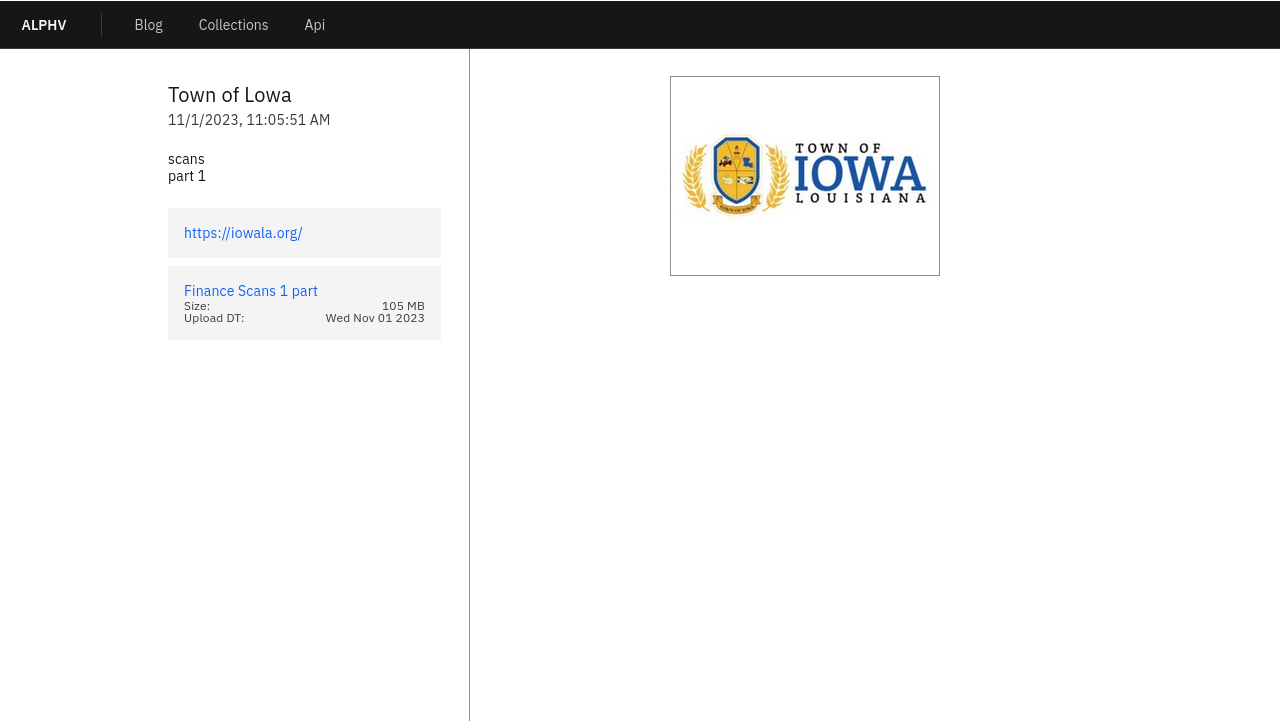Click the 'scans' description text

tap(186, 159)
